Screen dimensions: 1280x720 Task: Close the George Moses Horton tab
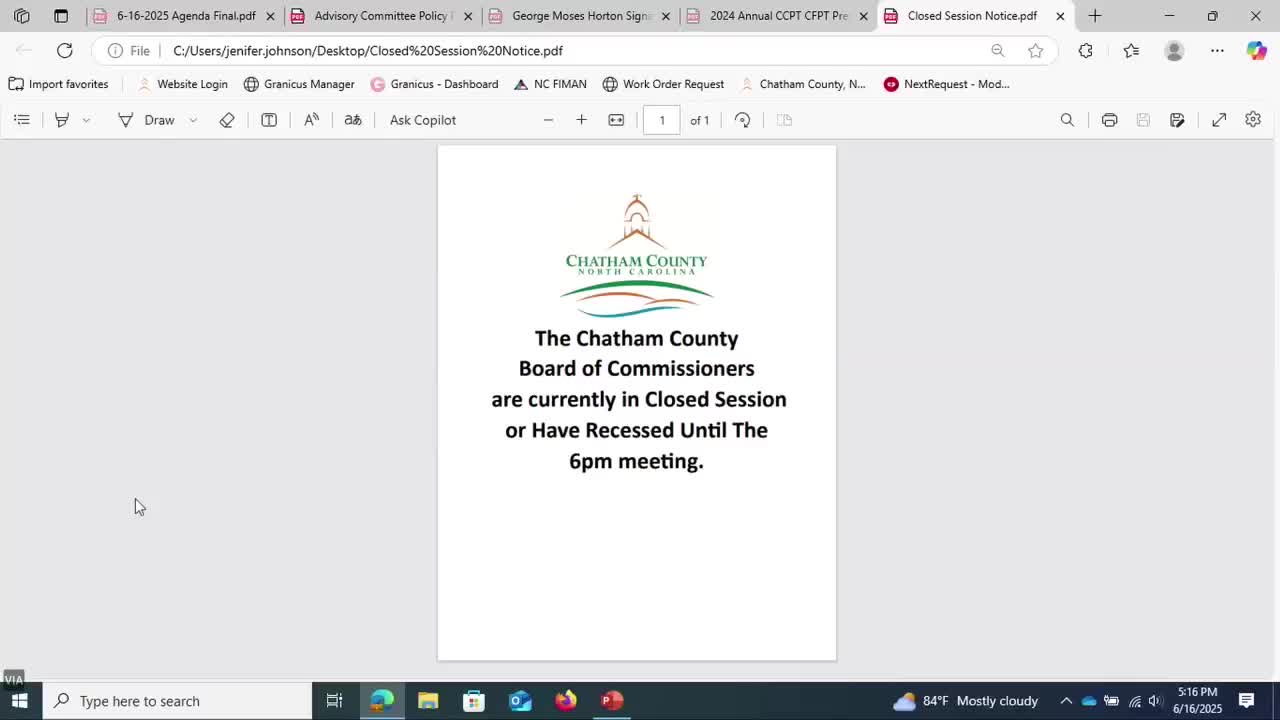click(x=666, y=16)
